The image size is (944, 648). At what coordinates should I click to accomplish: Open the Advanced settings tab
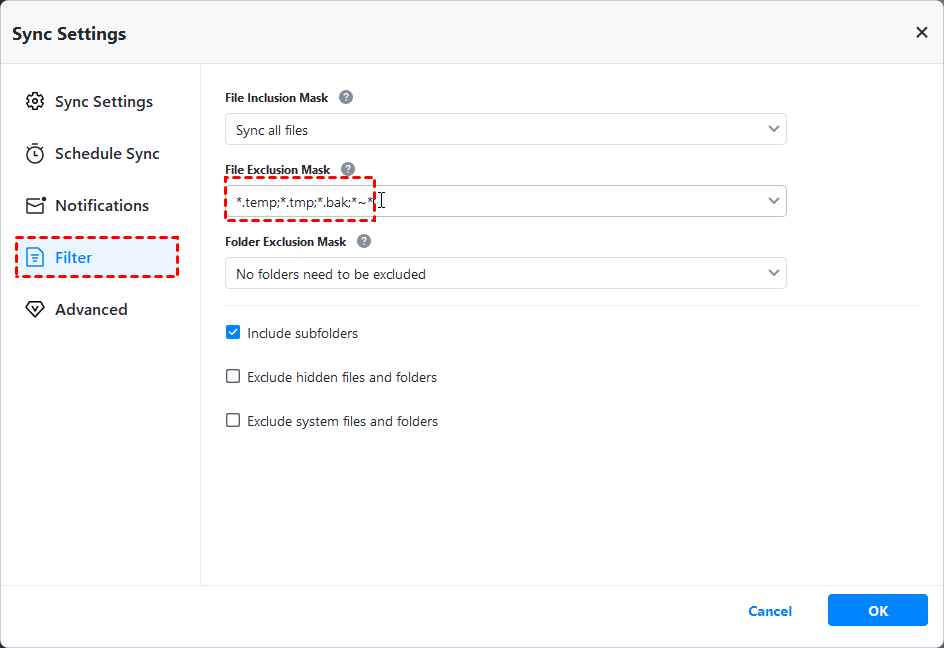point(91,310)
